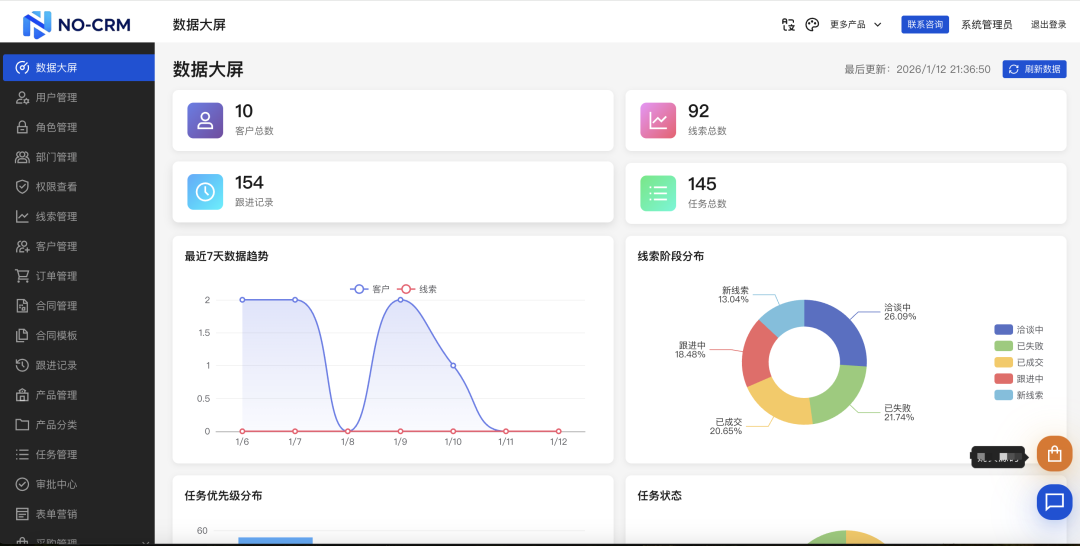The image size is (1080, 546).
Task: Click the NO-CRM logo icon
Action: point(37,25)
